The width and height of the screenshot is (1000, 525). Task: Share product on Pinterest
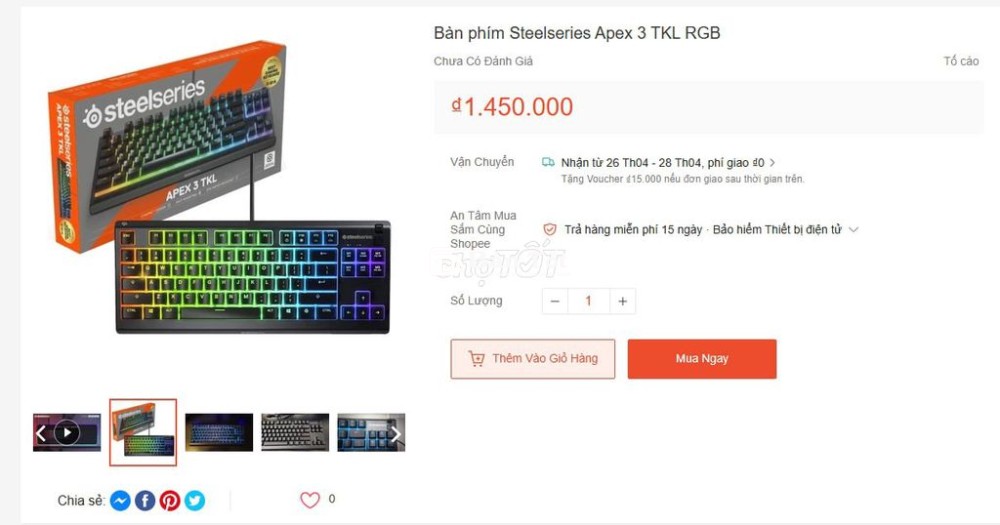coord(170,501)
